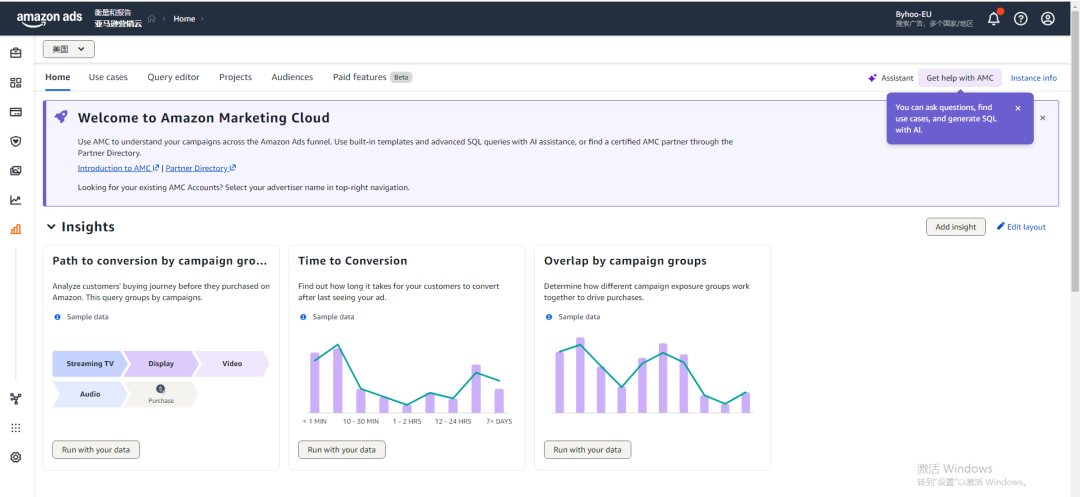Open the billing card icon in sidebar
This screenshot has height=497, width=1080.
point(15,112)
